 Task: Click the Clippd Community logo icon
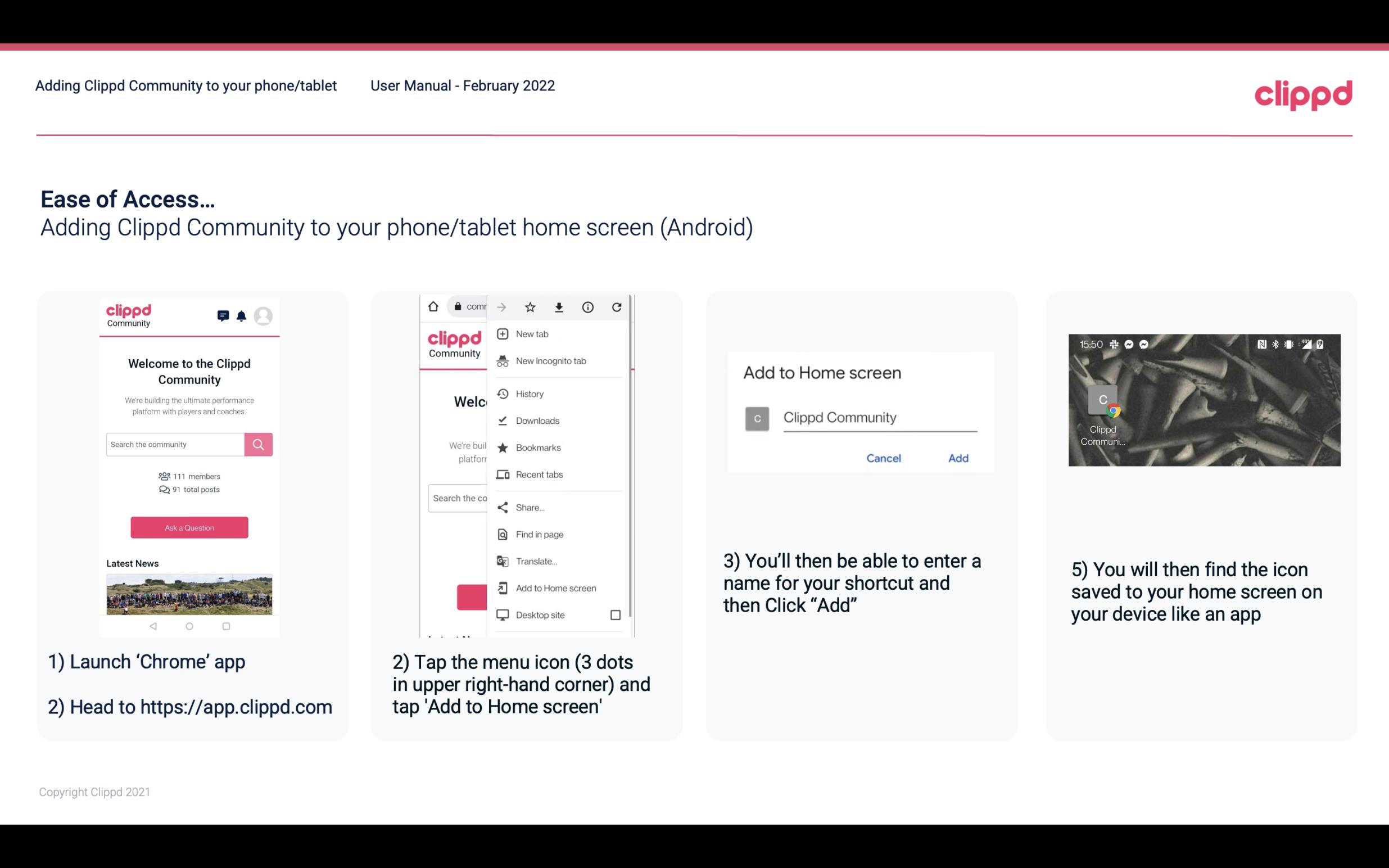(129, 314)
